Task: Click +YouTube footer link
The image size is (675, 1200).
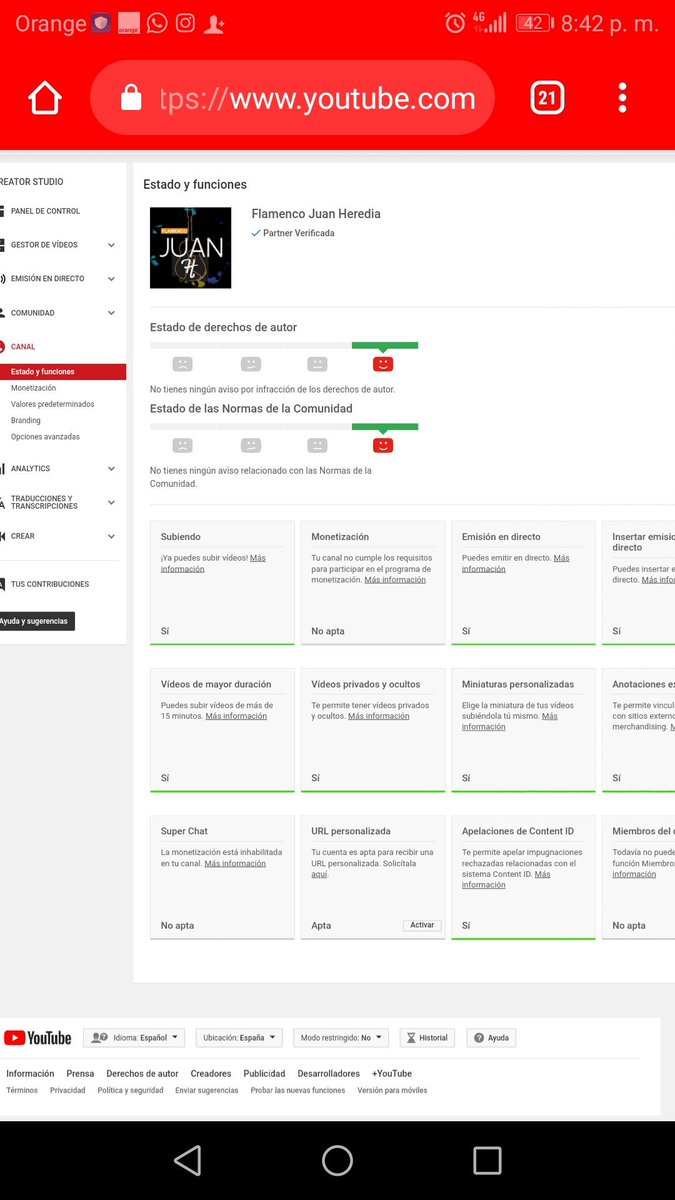Action: (391, 1073)
